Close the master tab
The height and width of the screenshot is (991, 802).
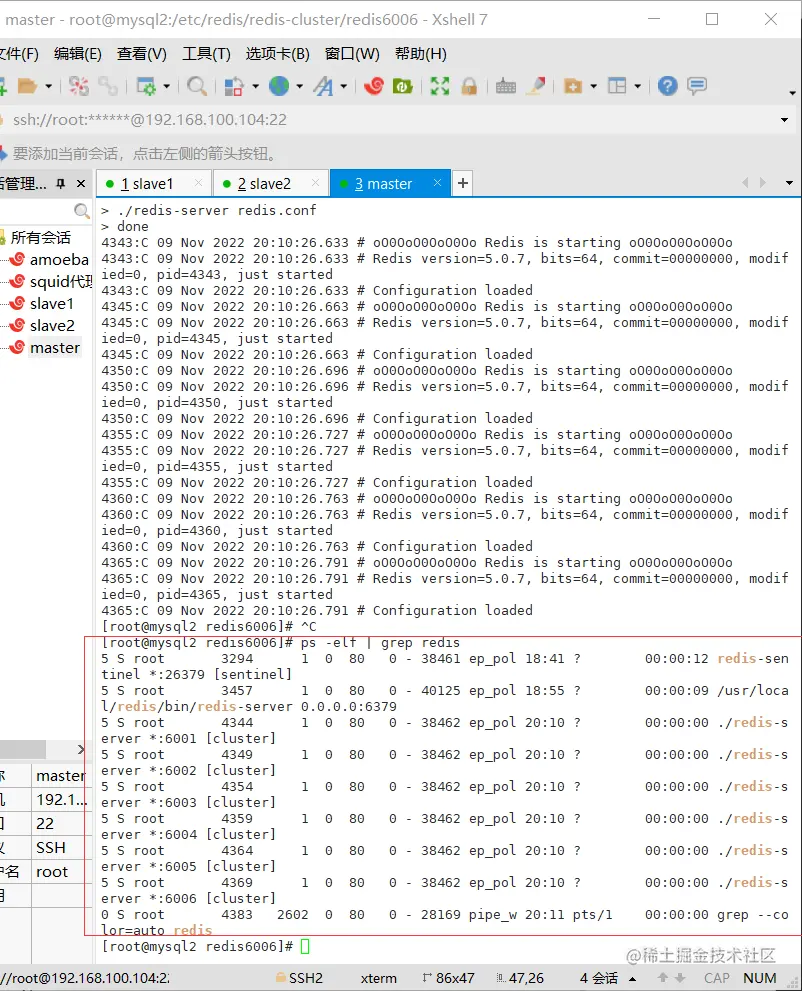pos(437,183)
